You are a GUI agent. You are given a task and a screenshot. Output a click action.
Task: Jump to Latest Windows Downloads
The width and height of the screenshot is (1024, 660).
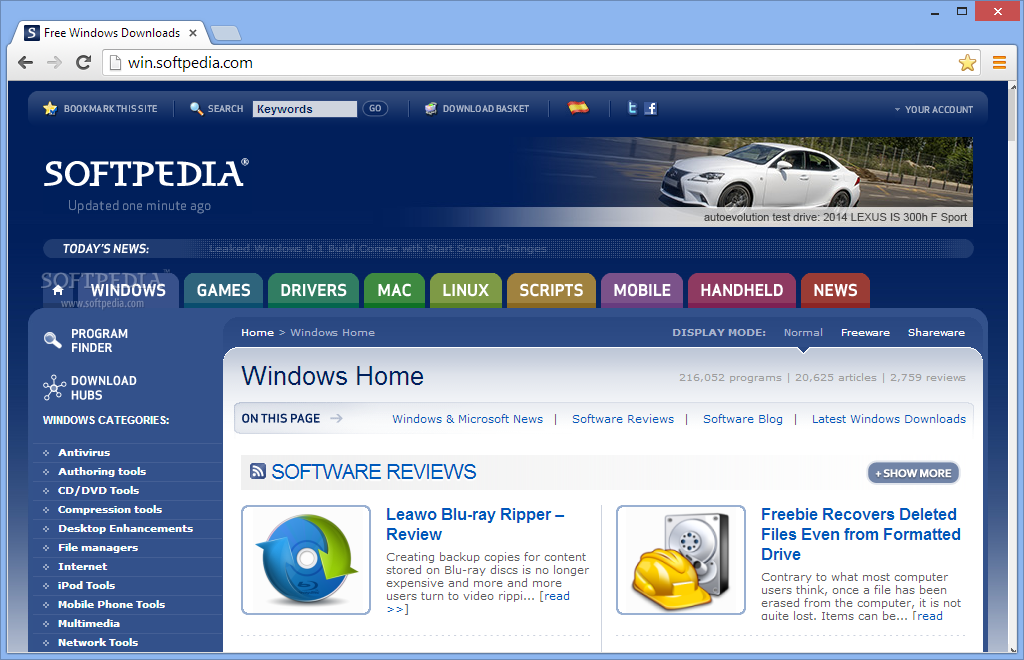point(889,419)
